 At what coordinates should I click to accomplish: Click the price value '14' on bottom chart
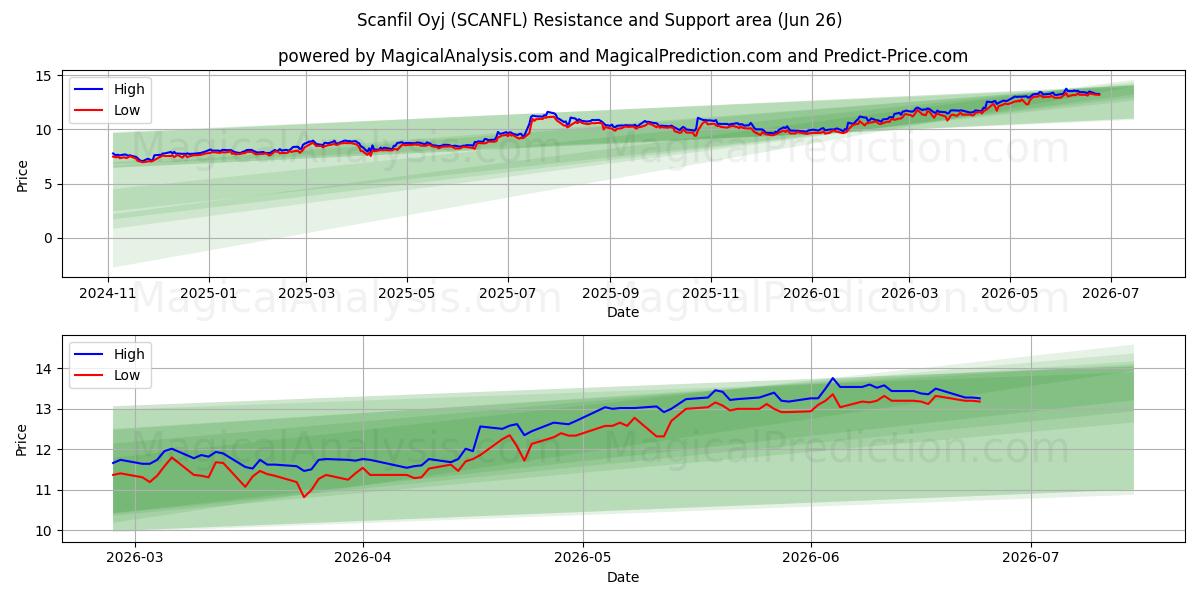click(x=46, y=369)
